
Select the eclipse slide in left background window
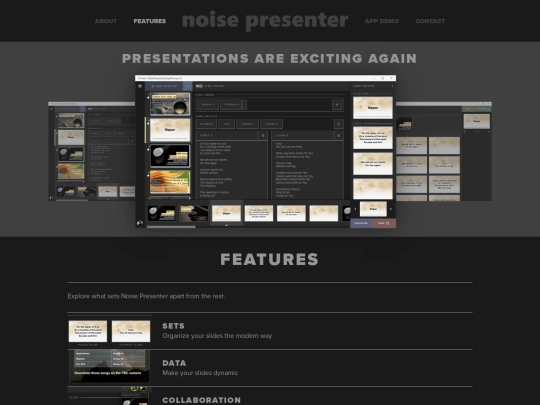pyautogui.click(x=71, y=121)
